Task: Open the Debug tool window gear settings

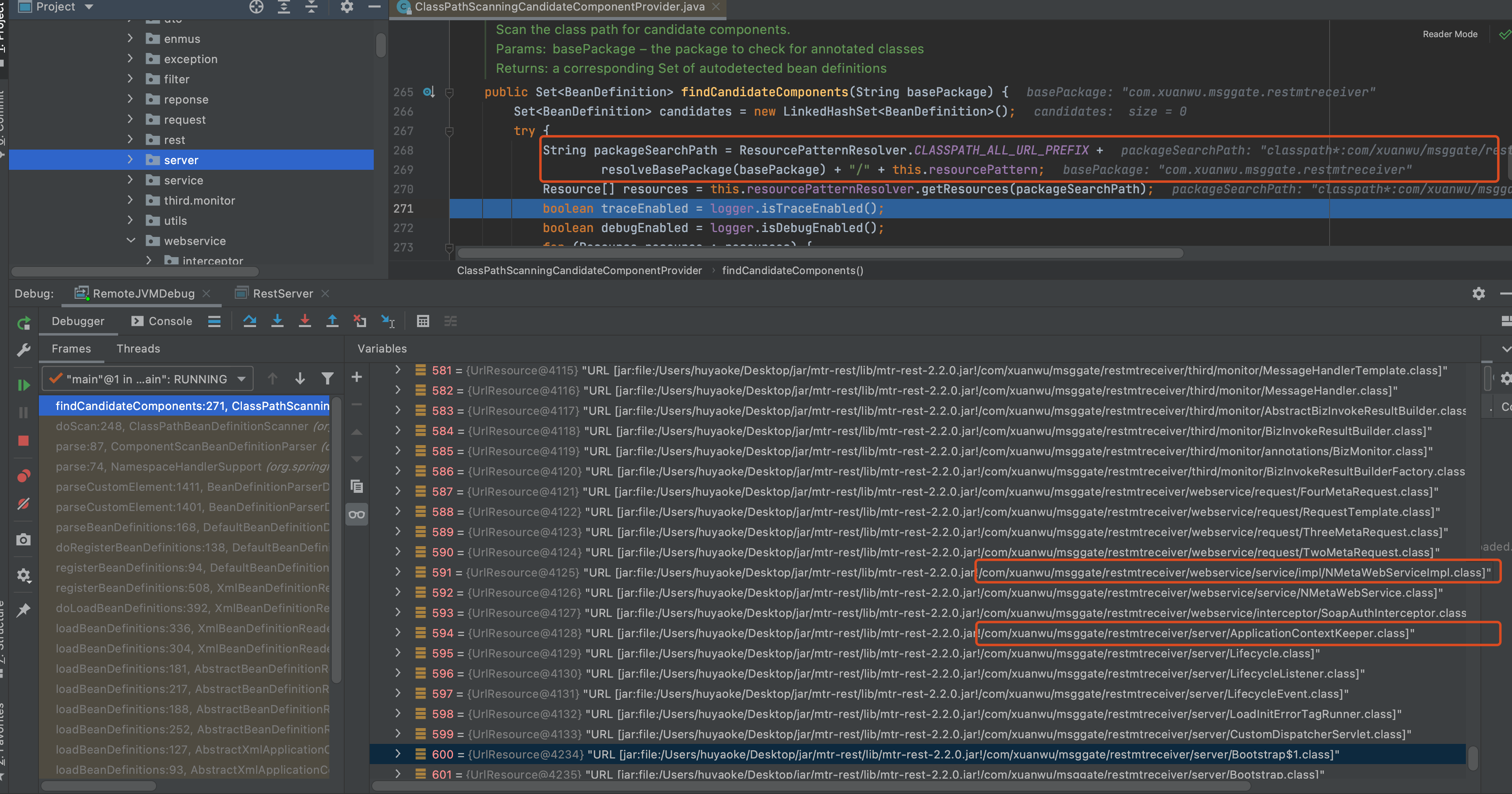Action: coord(1478,294)
